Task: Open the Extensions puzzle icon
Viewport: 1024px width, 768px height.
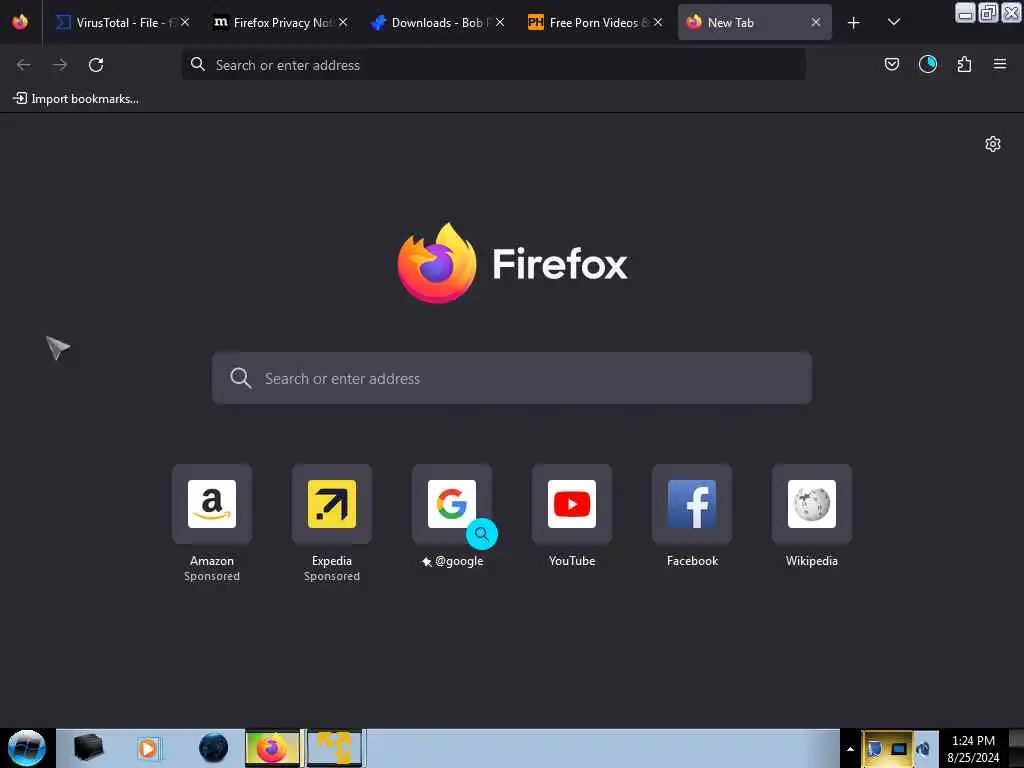Action: pos(964,64)
